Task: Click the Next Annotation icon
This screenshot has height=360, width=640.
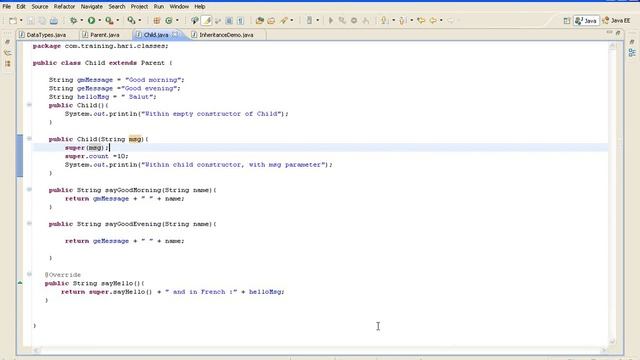Action: pyautogui.click(x=384, y=20)
